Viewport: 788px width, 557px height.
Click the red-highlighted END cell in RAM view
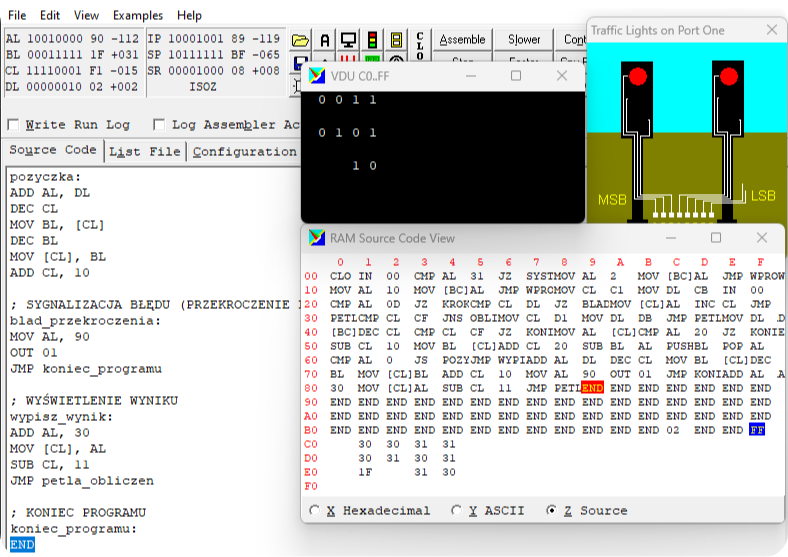point(591,387)
